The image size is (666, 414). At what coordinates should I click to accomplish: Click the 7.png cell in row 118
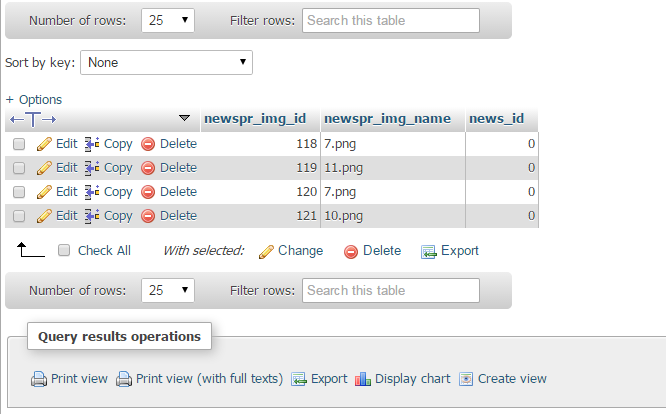click(x=393, y=144)
